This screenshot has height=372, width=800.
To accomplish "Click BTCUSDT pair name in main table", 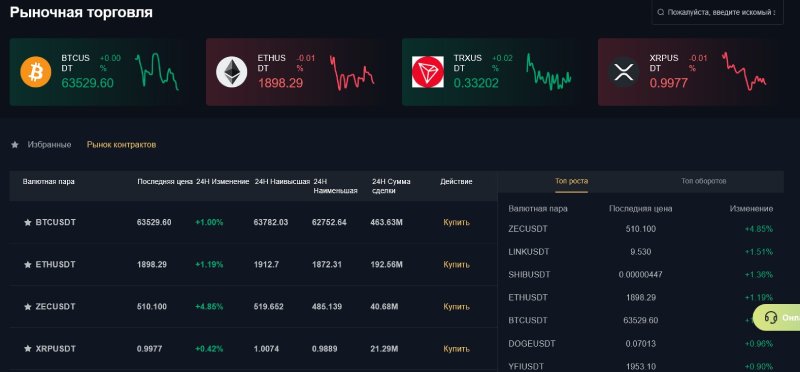I will click(56, 222).
